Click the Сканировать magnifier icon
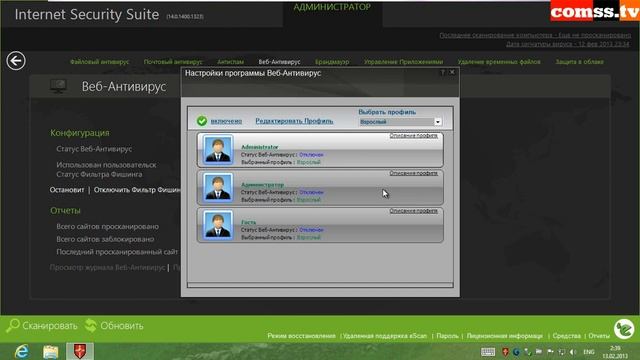 click(13, 326)
